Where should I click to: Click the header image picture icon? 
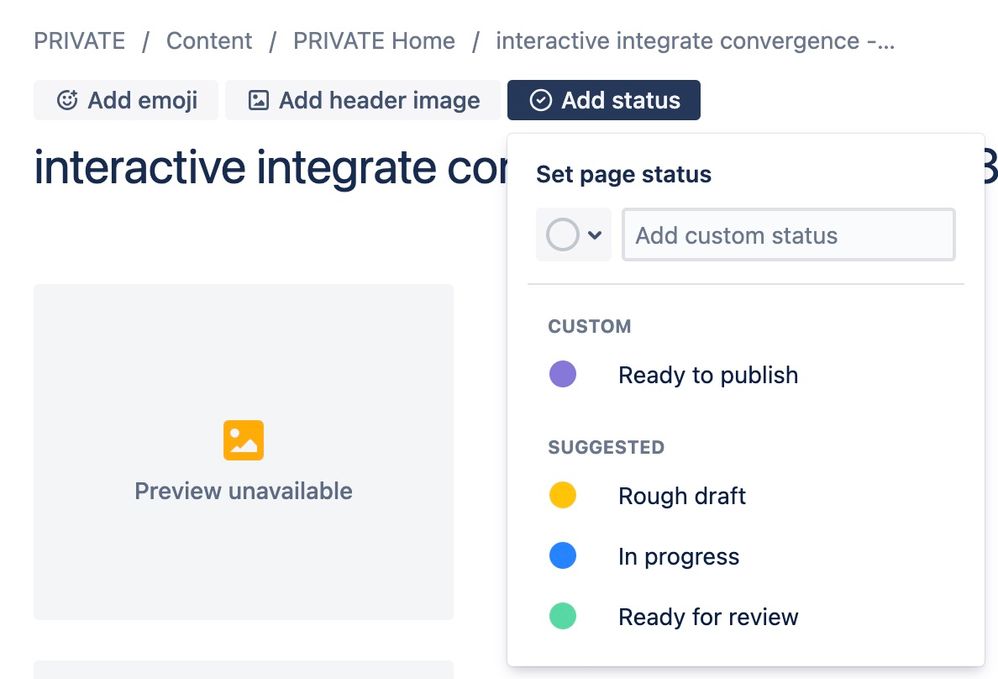[258, 100]
